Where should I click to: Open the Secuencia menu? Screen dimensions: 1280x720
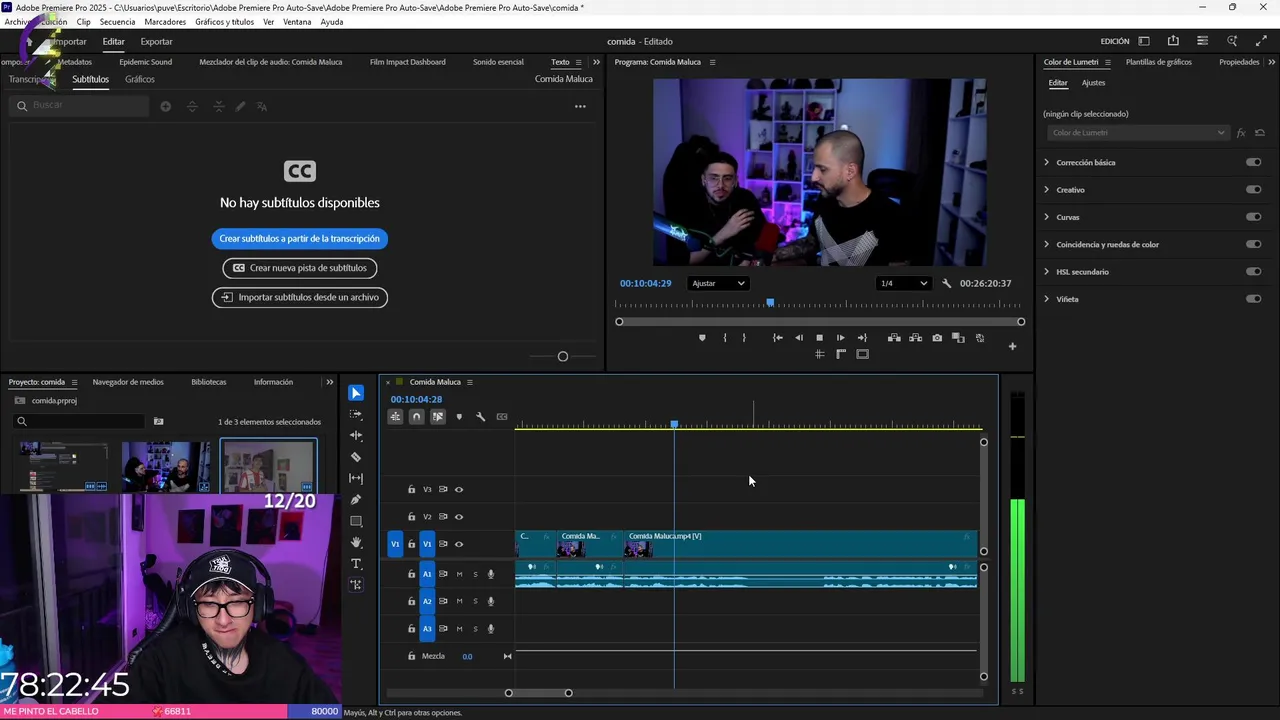pyautogui.click(x=117, y=22)
